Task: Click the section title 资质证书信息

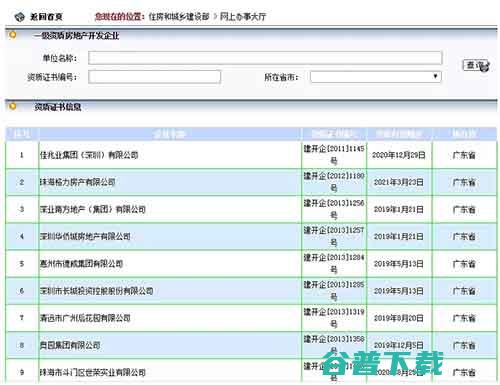Action: coord(58,107)
